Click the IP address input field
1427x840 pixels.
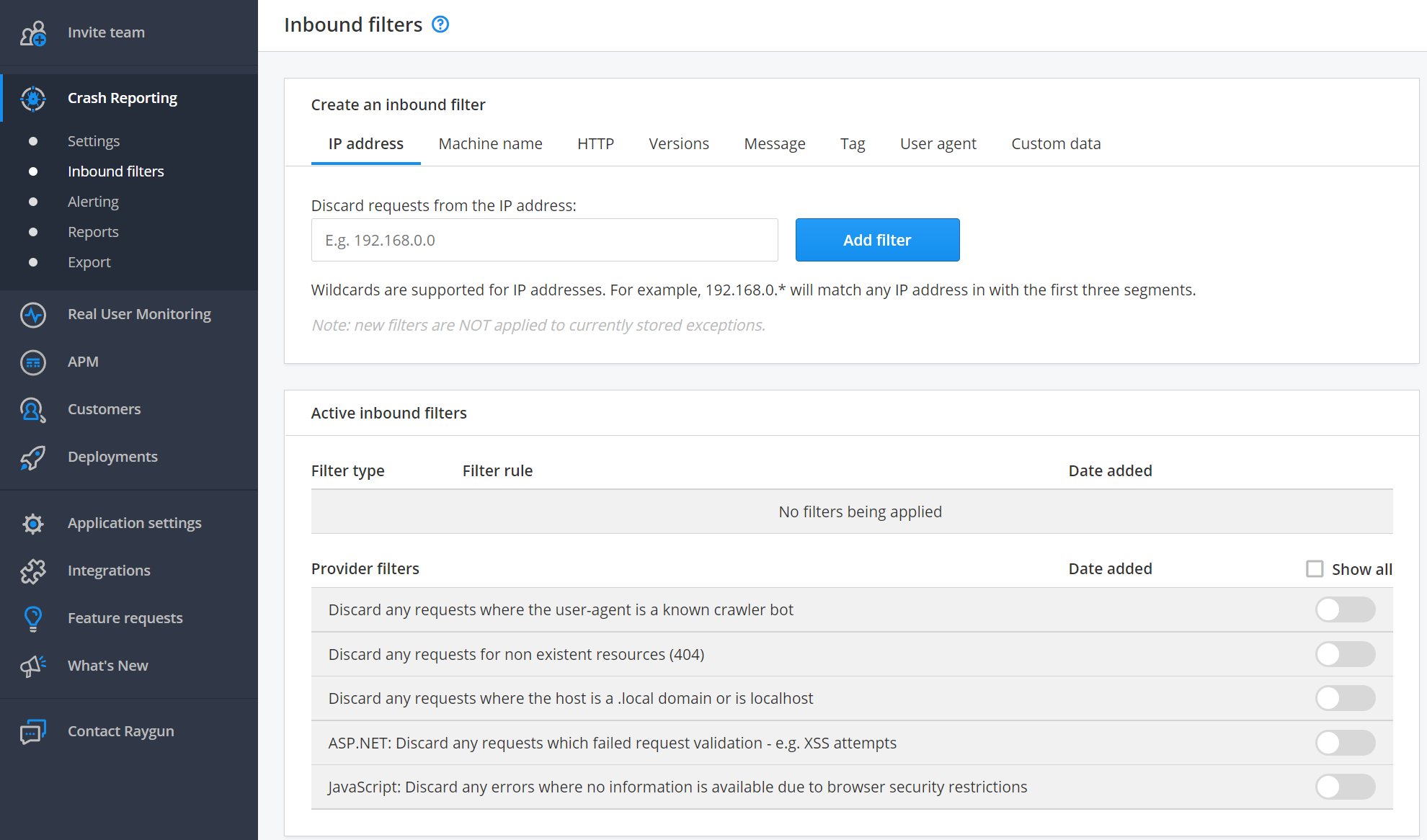tap(545, 239)
